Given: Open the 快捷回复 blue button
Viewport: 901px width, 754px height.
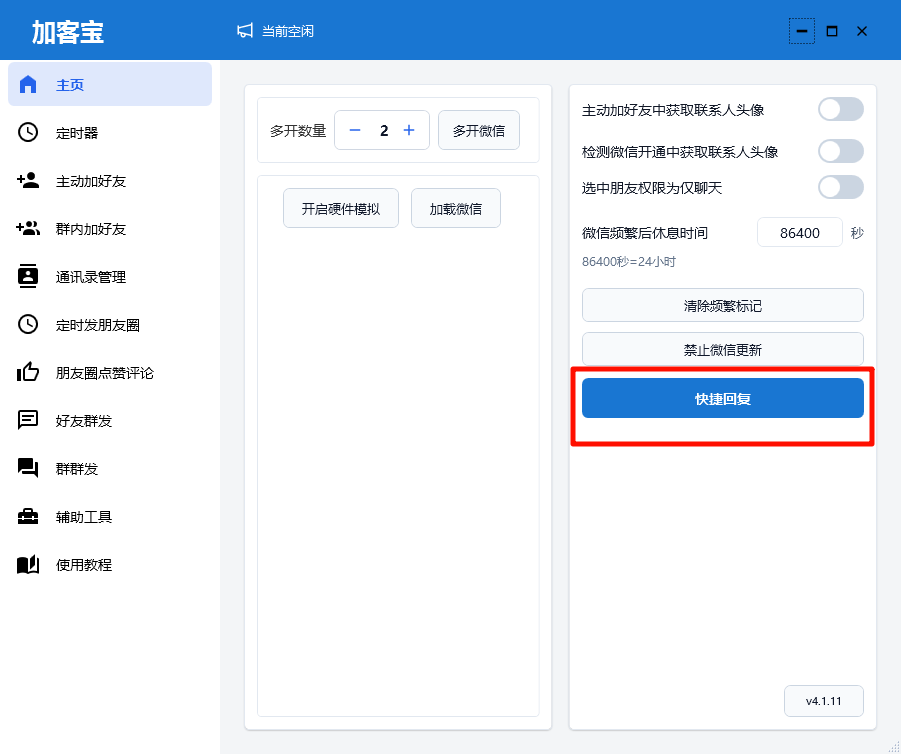Looking at the screenshot, I should coord(722,398).
